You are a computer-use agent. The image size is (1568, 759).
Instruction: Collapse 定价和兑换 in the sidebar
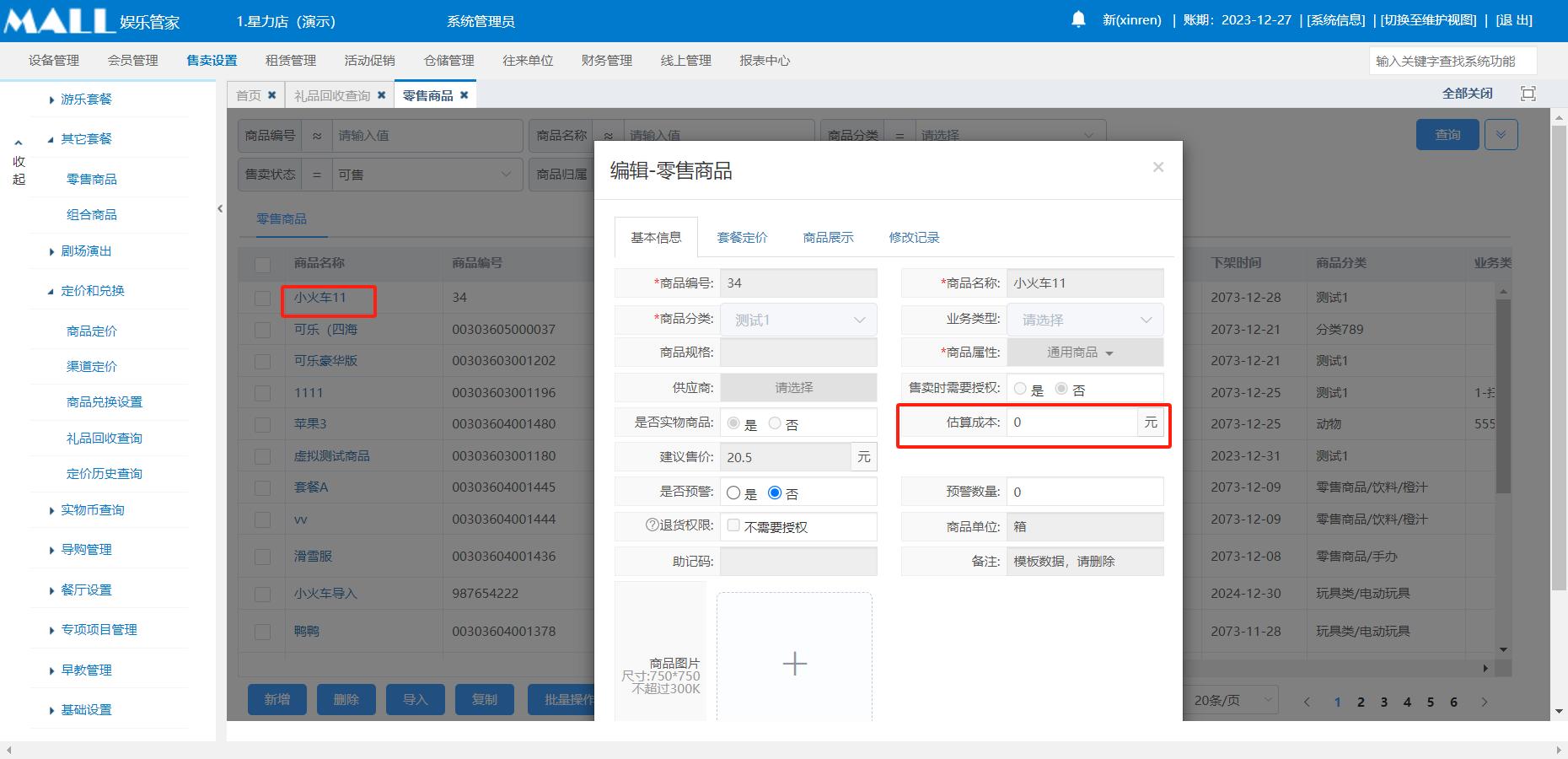tap(86, 290)
